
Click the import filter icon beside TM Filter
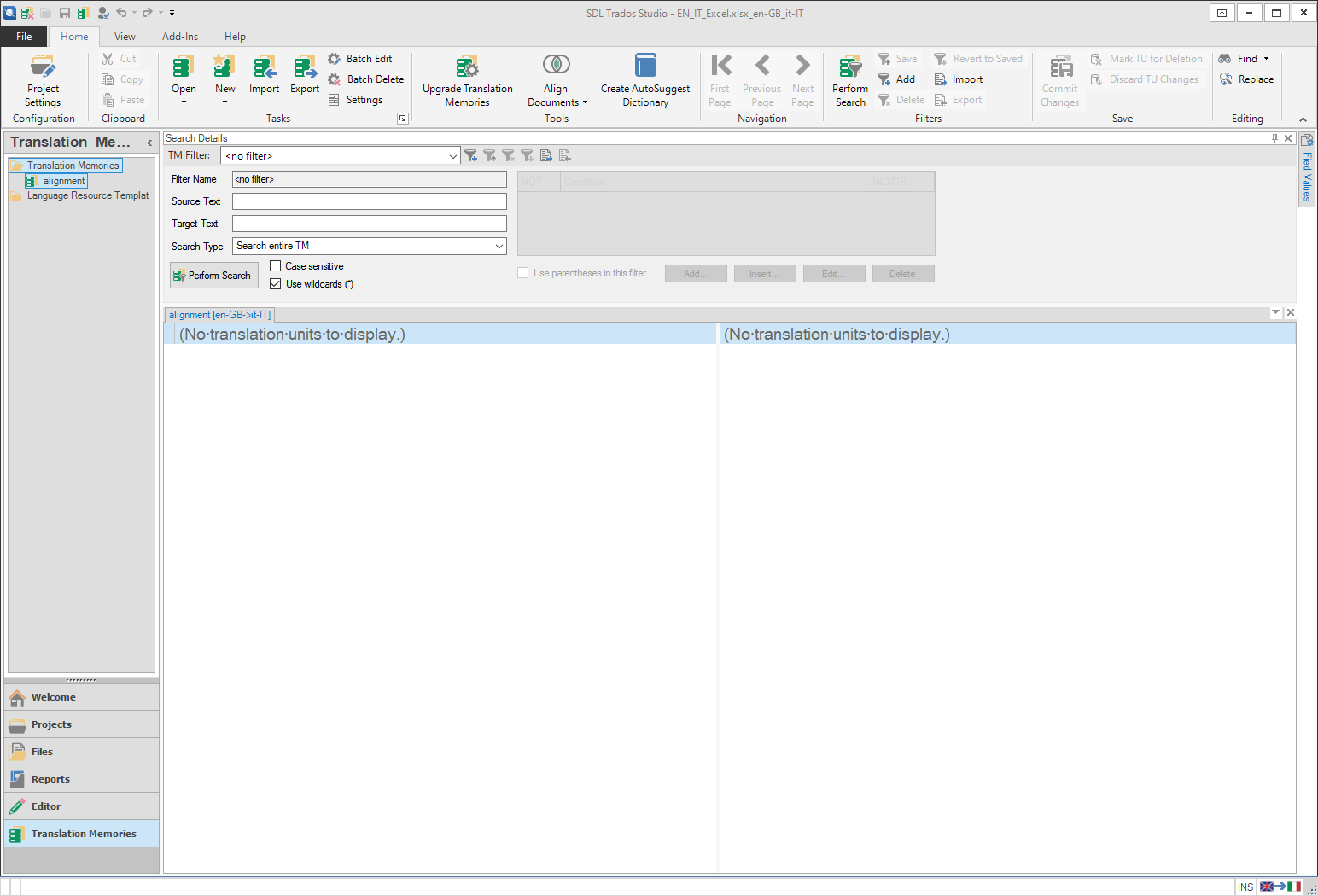546,155
